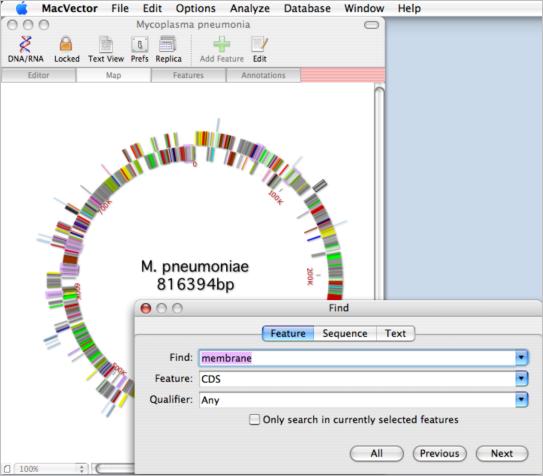Open the File menu
The width and height of the screenshot is (543, 476).
click(120, 8)
